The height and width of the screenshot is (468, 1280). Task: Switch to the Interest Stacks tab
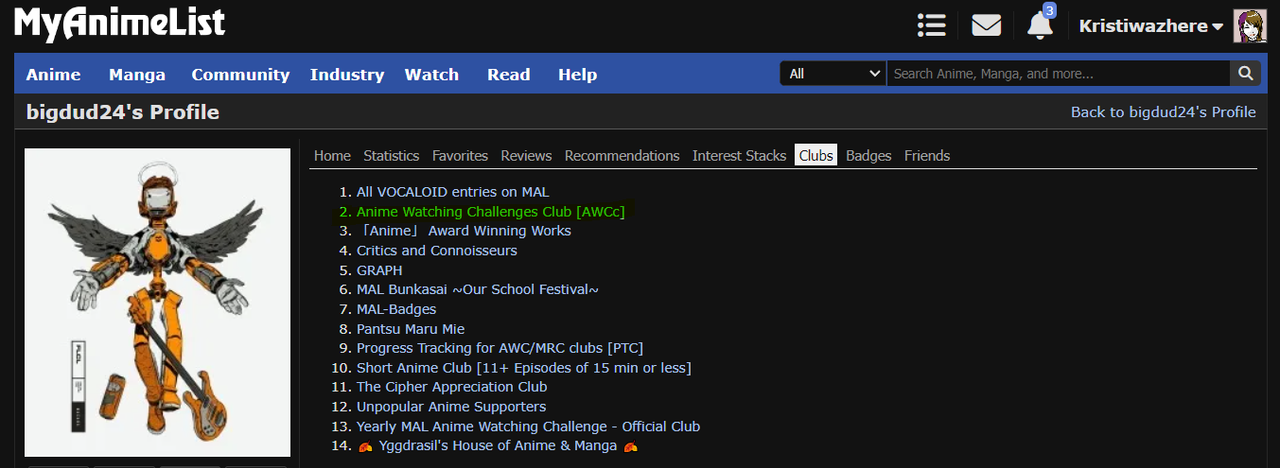(x=739, y=155)
